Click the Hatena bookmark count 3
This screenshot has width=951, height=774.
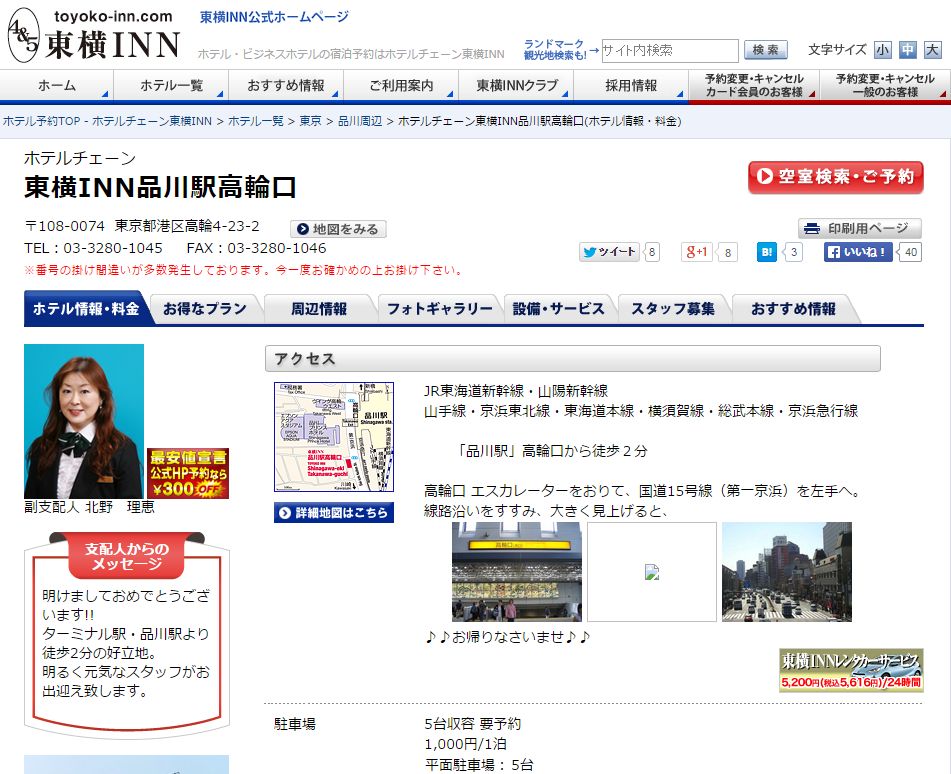coord(793,252)
